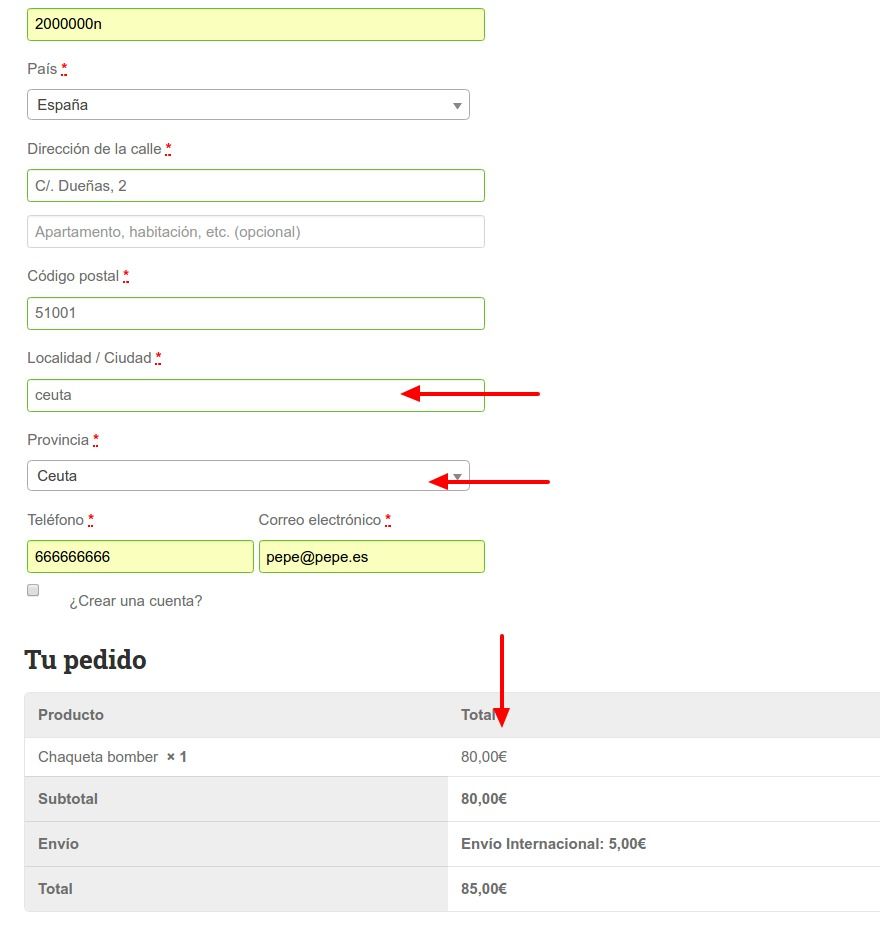
Task: Click the required asterisk beside Código postal
Action: [x=126, y=275]
